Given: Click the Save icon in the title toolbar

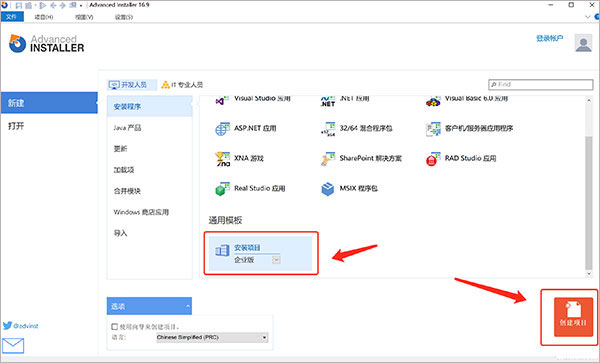Looking at the screenshot, I should pos(18,5).
